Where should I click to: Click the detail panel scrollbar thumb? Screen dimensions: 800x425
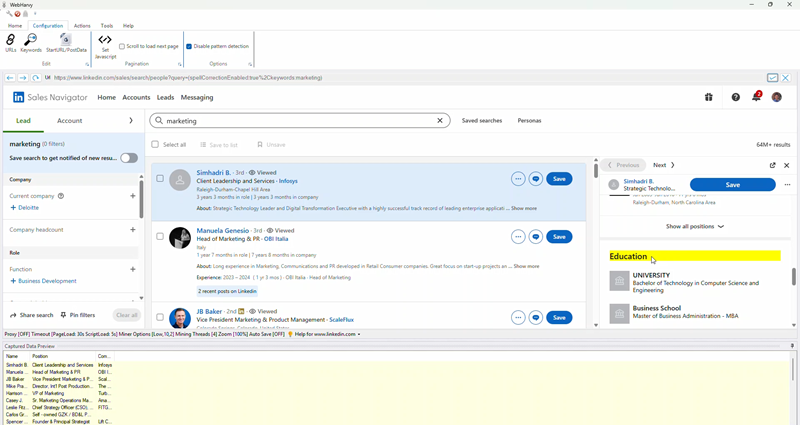(794, 277)
